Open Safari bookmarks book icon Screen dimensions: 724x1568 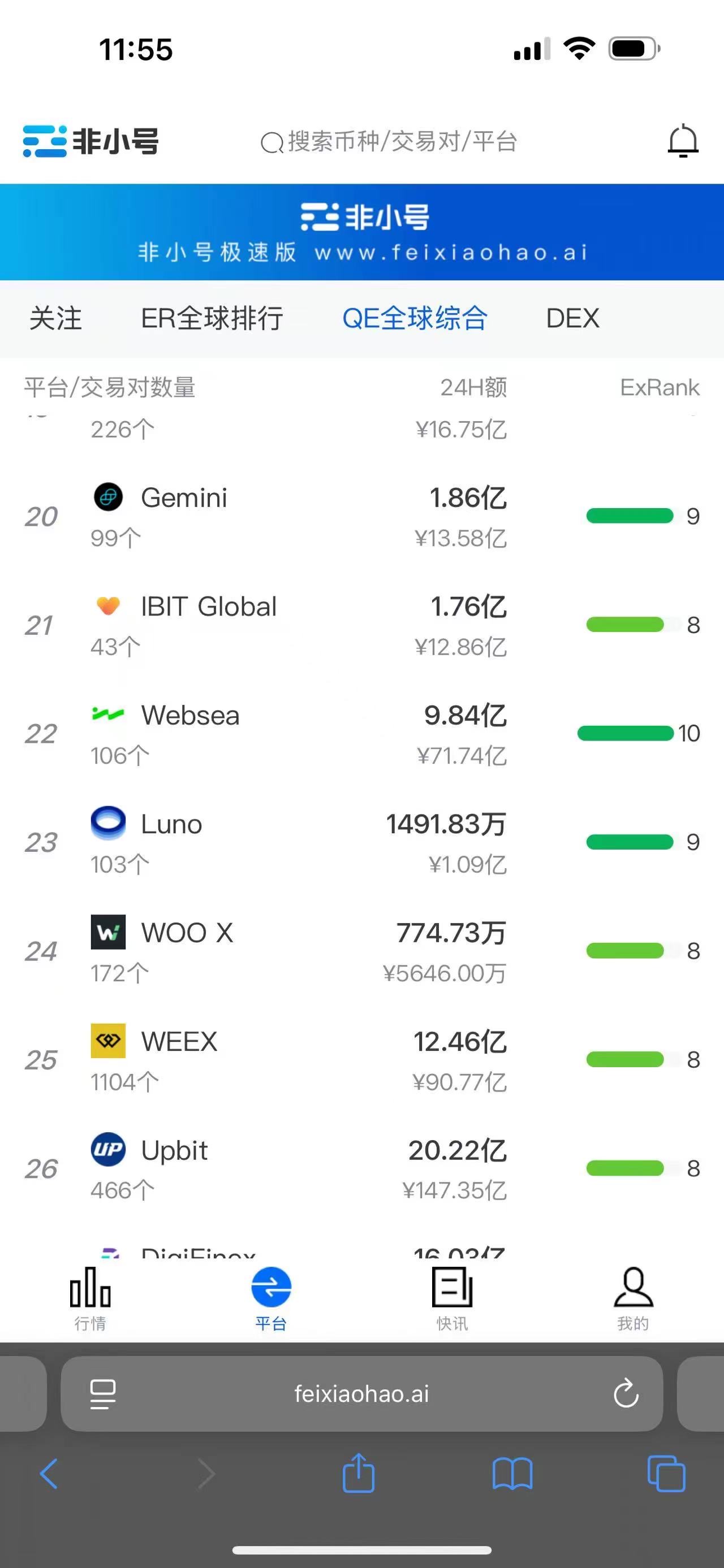pos(512,1474)
